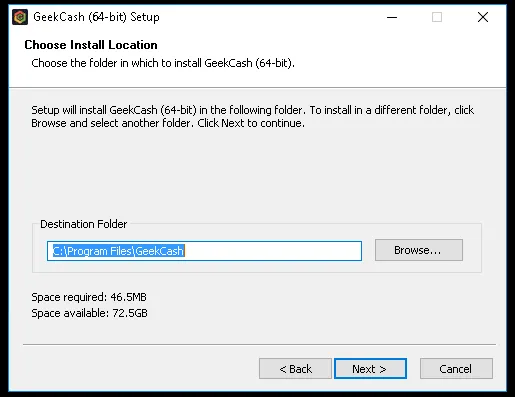This screenshot has width=515, height=397.
Task: Close the setup wizard with the X icon
Action: point(483,17)
